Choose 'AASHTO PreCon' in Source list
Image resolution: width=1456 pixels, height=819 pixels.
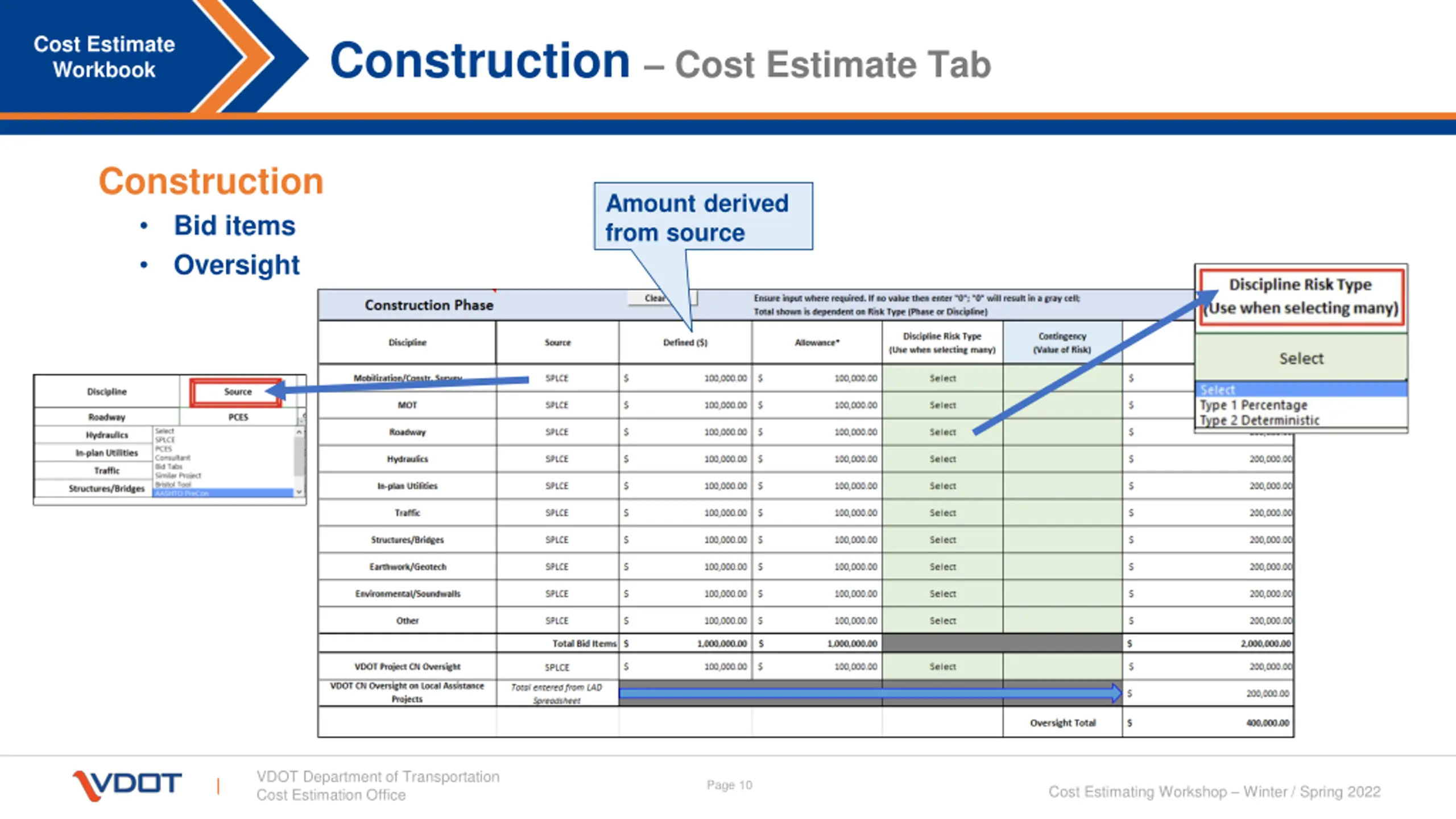coord(182,493)
